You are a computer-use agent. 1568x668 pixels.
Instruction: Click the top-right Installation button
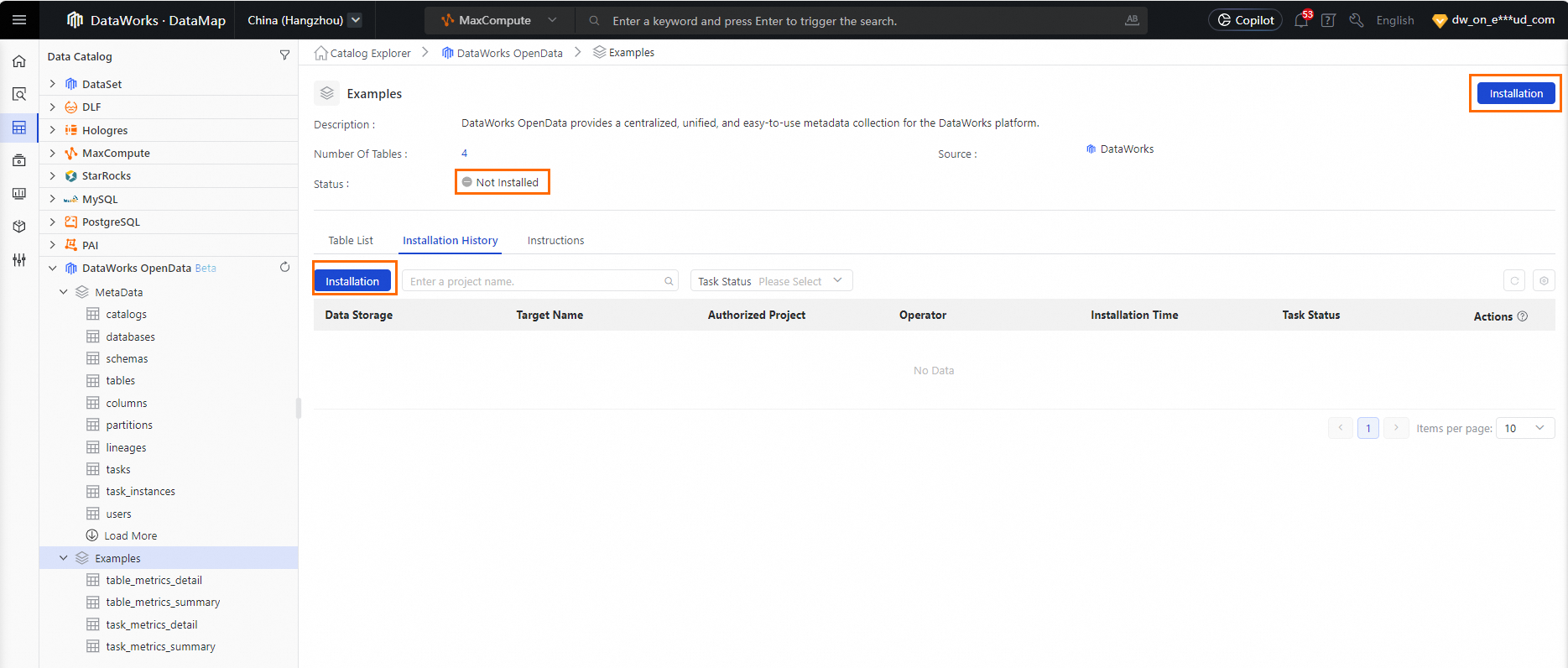[x=1515, y=93]
